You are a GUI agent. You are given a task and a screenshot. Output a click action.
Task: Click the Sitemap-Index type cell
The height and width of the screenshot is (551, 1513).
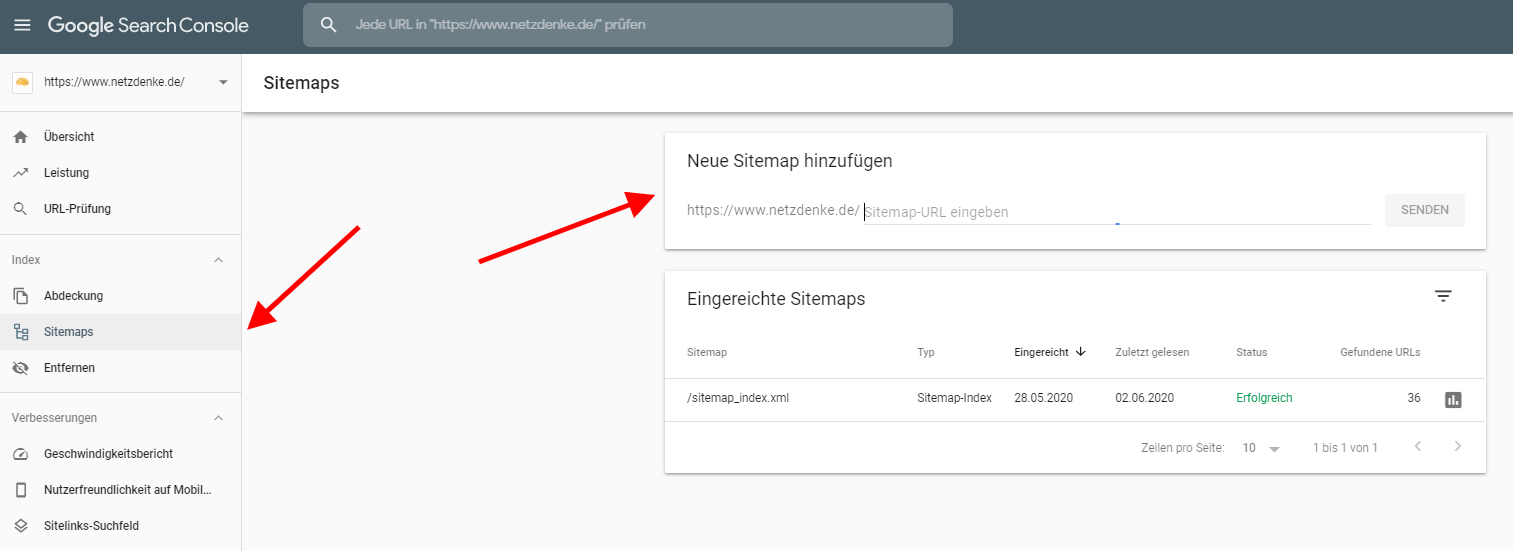click(x=954, y=398)
